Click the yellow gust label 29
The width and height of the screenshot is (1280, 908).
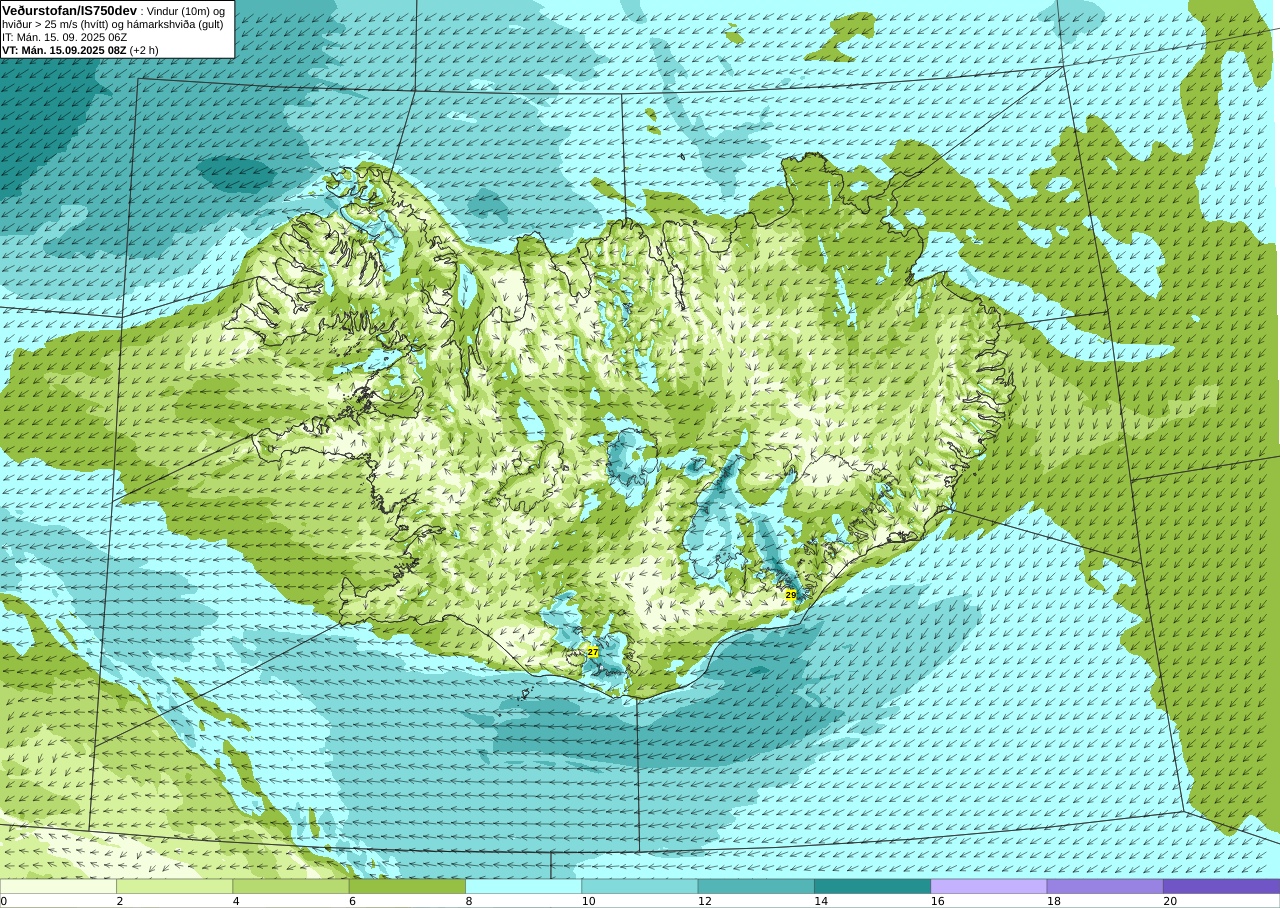[x=790, y=595]
